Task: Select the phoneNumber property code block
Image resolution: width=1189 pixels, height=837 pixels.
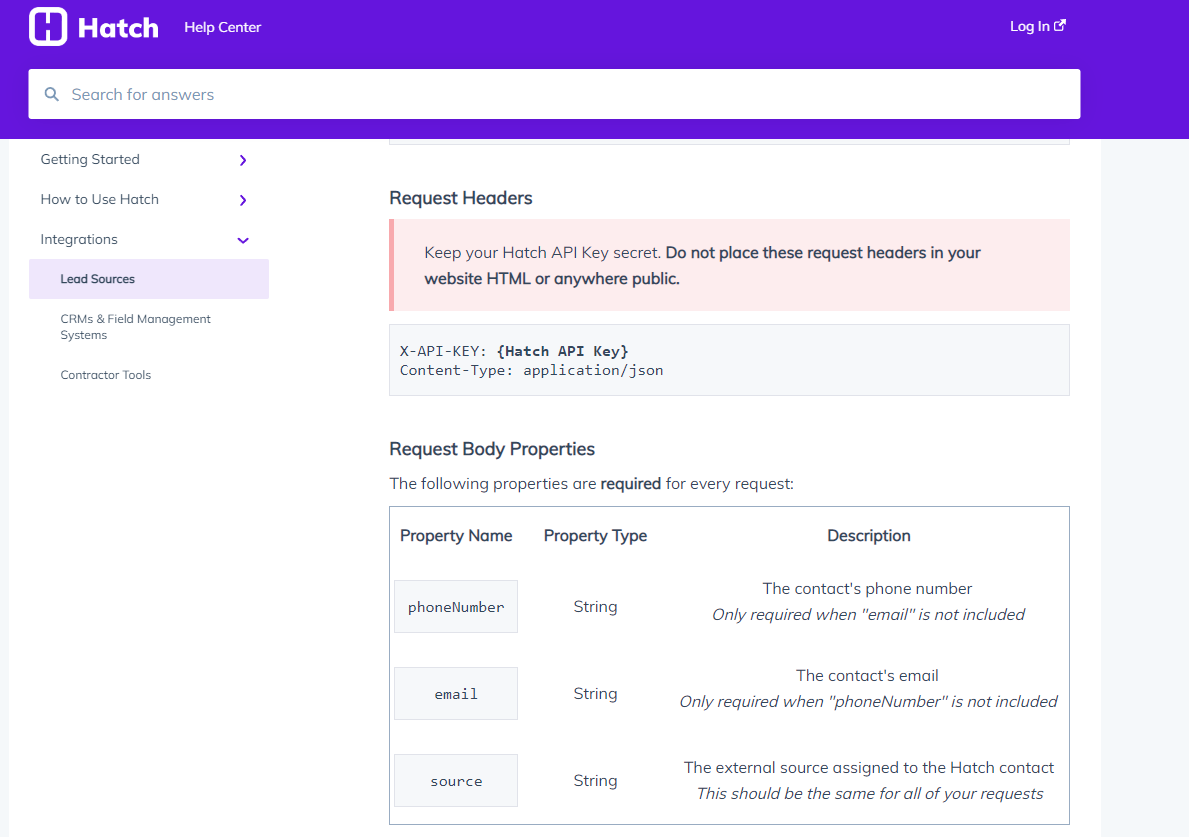Action: point(455,606)
